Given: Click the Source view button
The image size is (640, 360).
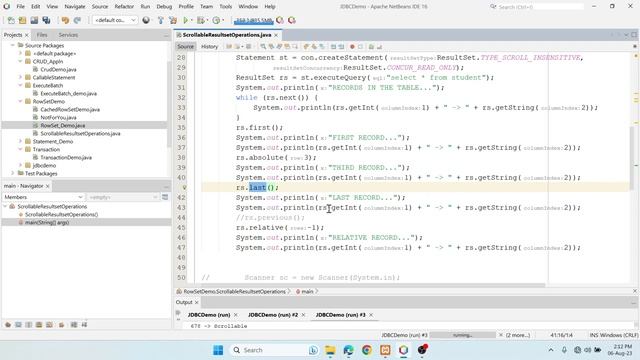Looking at the screenshot, I should tap(185, 47).
